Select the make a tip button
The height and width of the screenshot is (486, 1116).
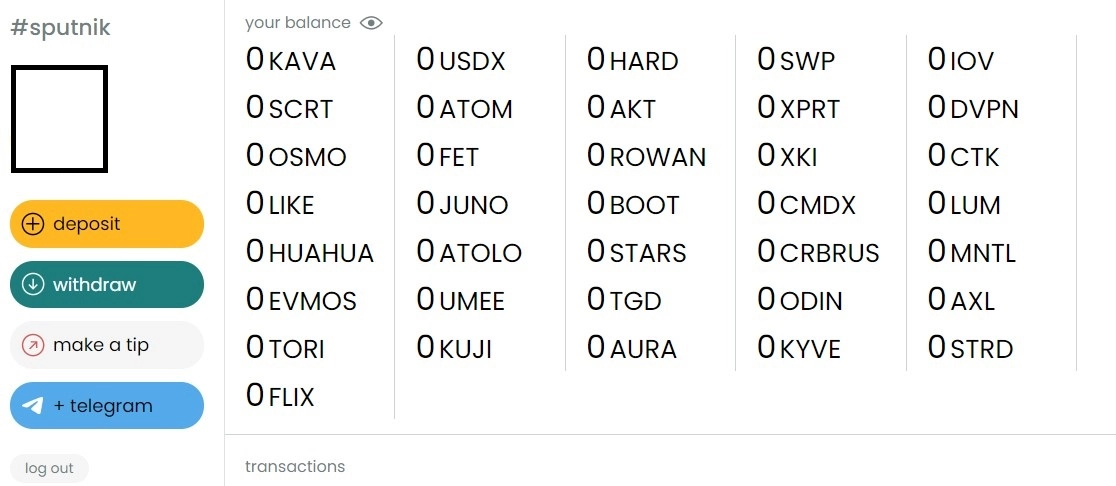tap(107, 345)
